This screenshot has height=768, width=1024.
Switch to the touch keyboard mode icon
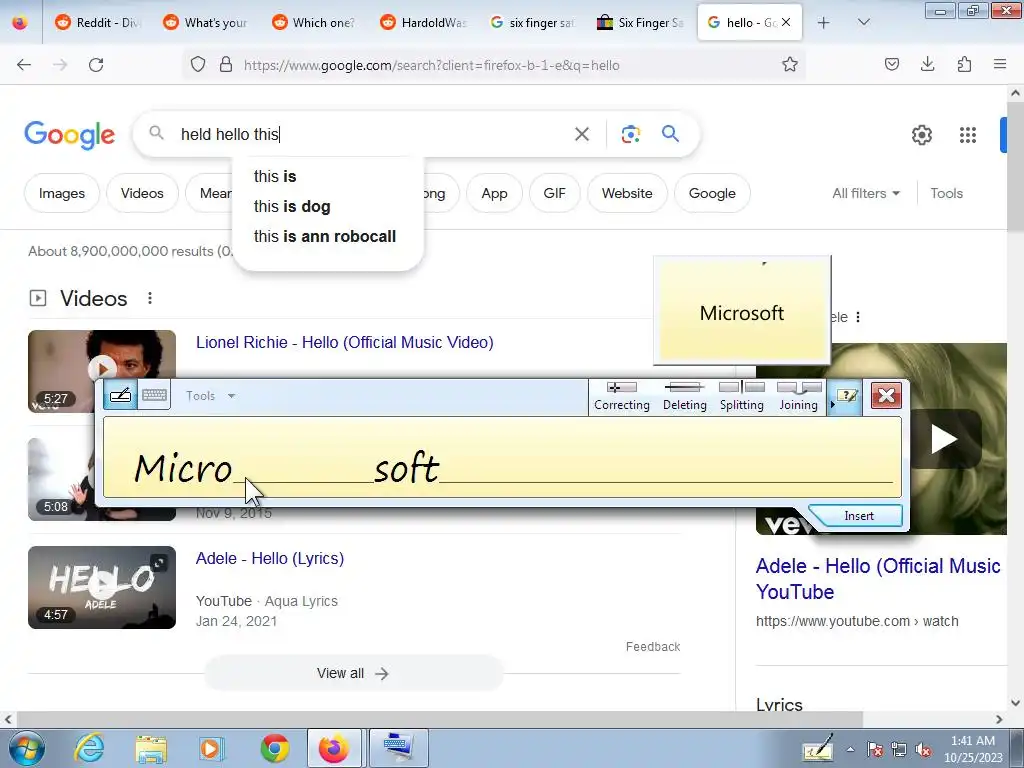[154, 395]
